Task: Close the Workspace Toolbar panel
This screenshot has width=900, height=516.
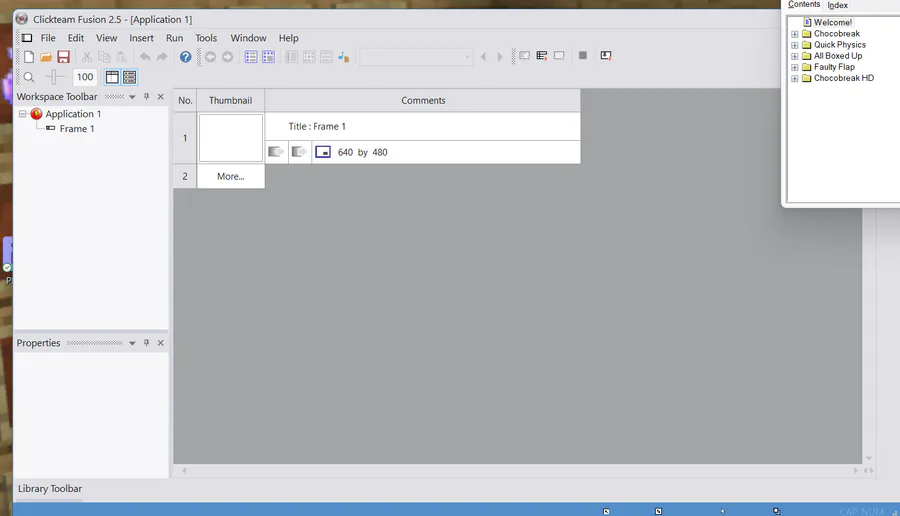Action: 161,96
